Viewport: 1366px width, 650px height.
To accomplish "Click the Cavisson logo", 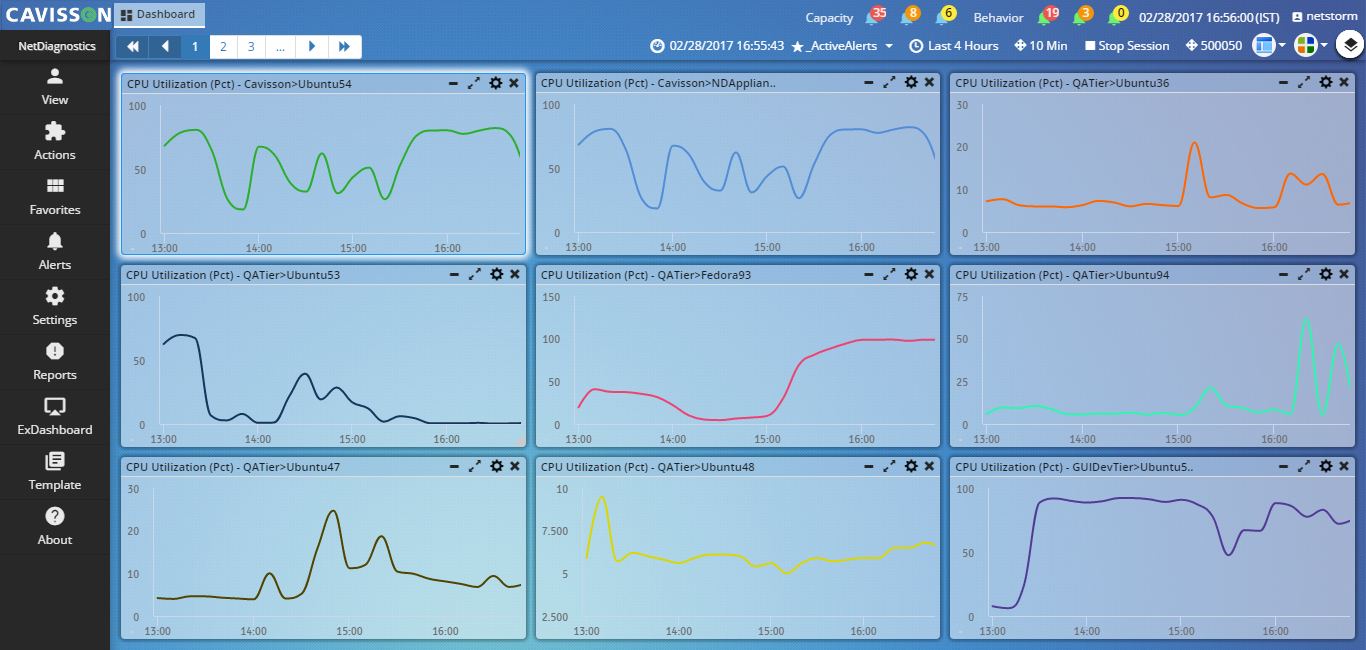I will tap(56, 15).
